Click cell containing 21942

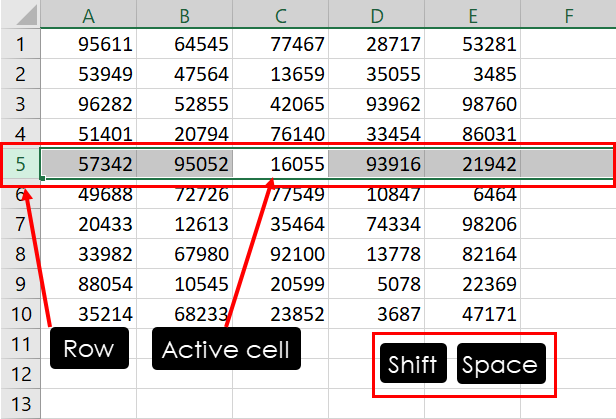coord(473,164)
